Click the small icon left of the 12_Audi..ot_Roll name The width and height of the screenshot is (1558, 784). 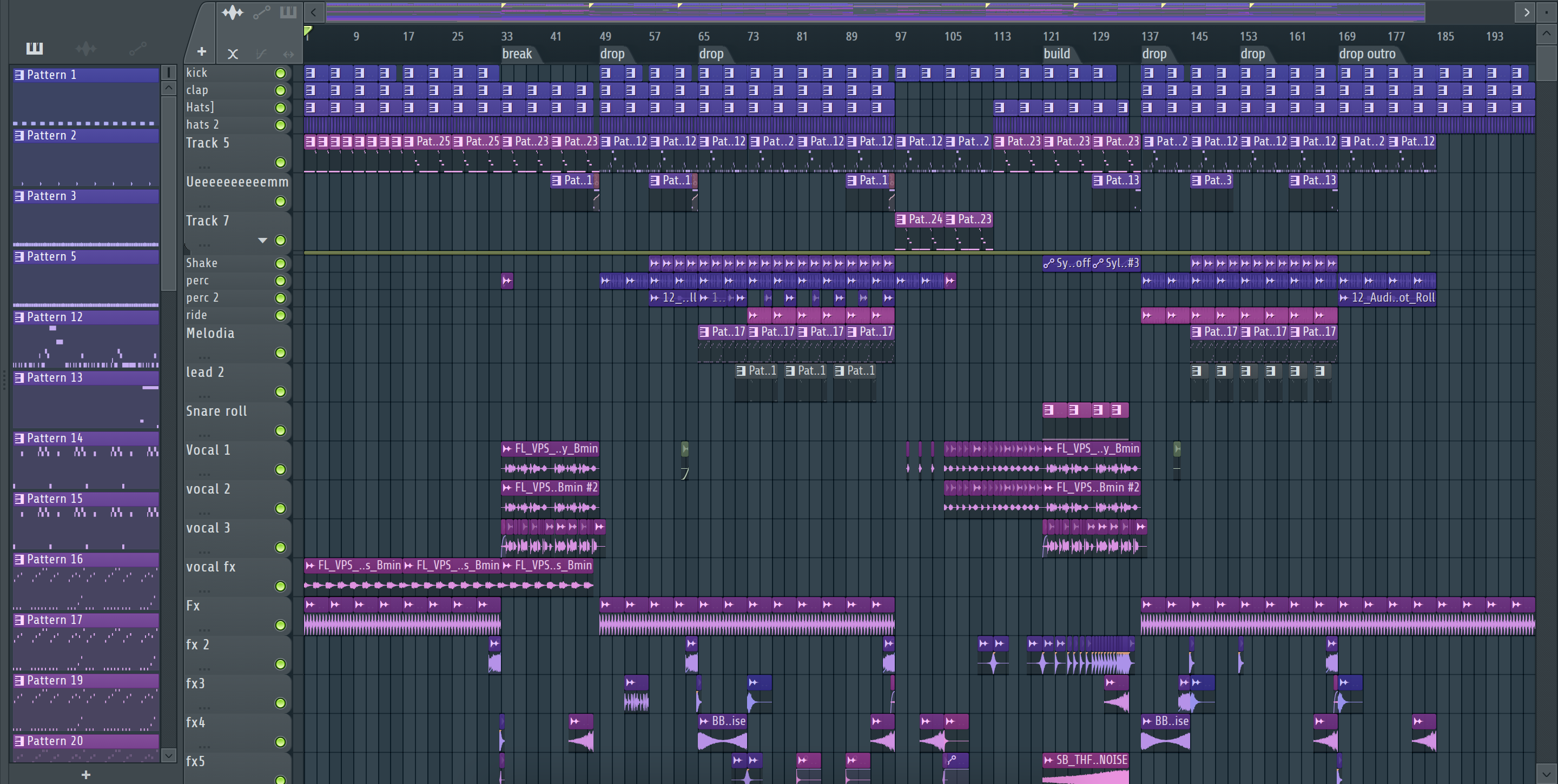pyautogui.click(x=1344, y=298)
